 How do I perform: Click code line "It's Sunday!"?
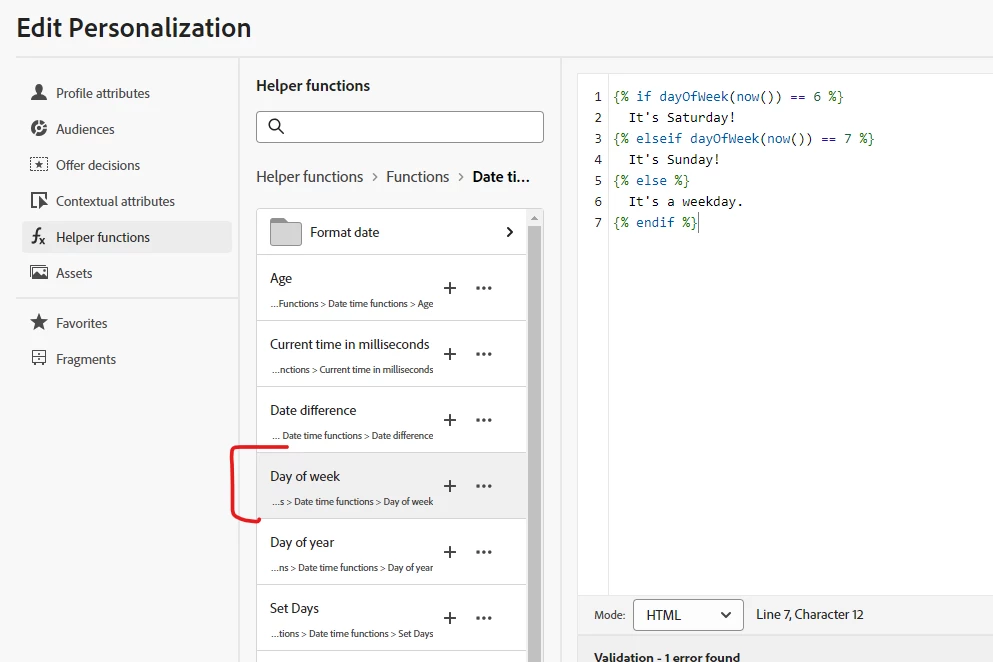click(674, 160)
